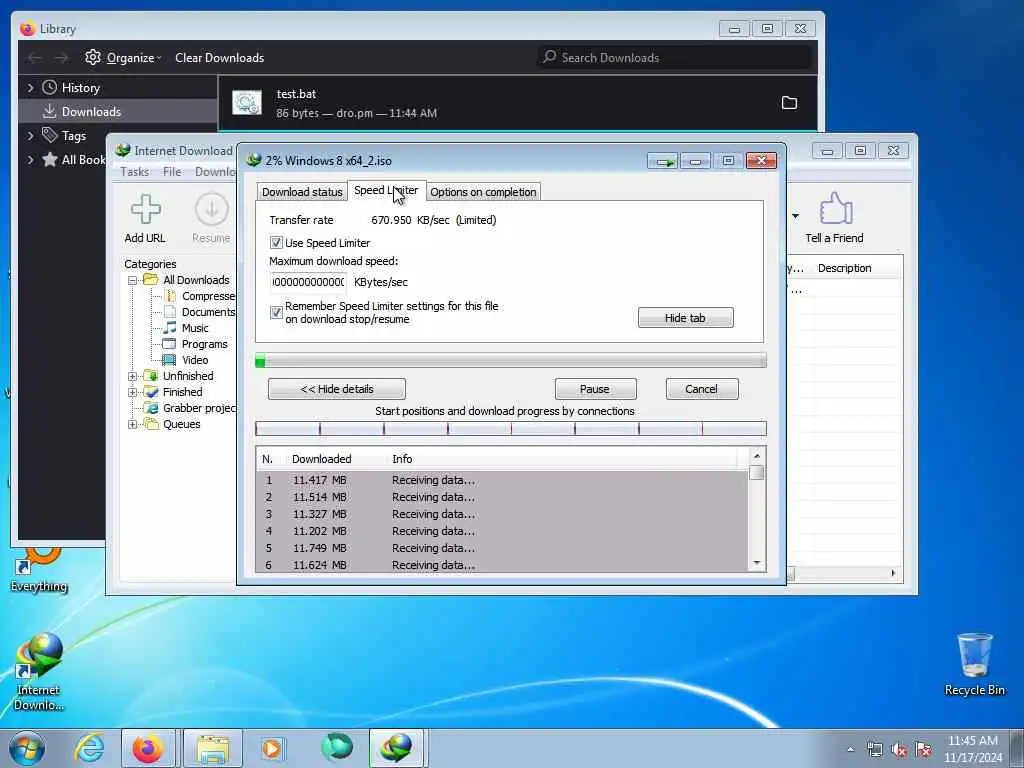Viewport: 1024px width, 768px height.
Task: Click the Downloaded column header
Action: pos(321,459)
